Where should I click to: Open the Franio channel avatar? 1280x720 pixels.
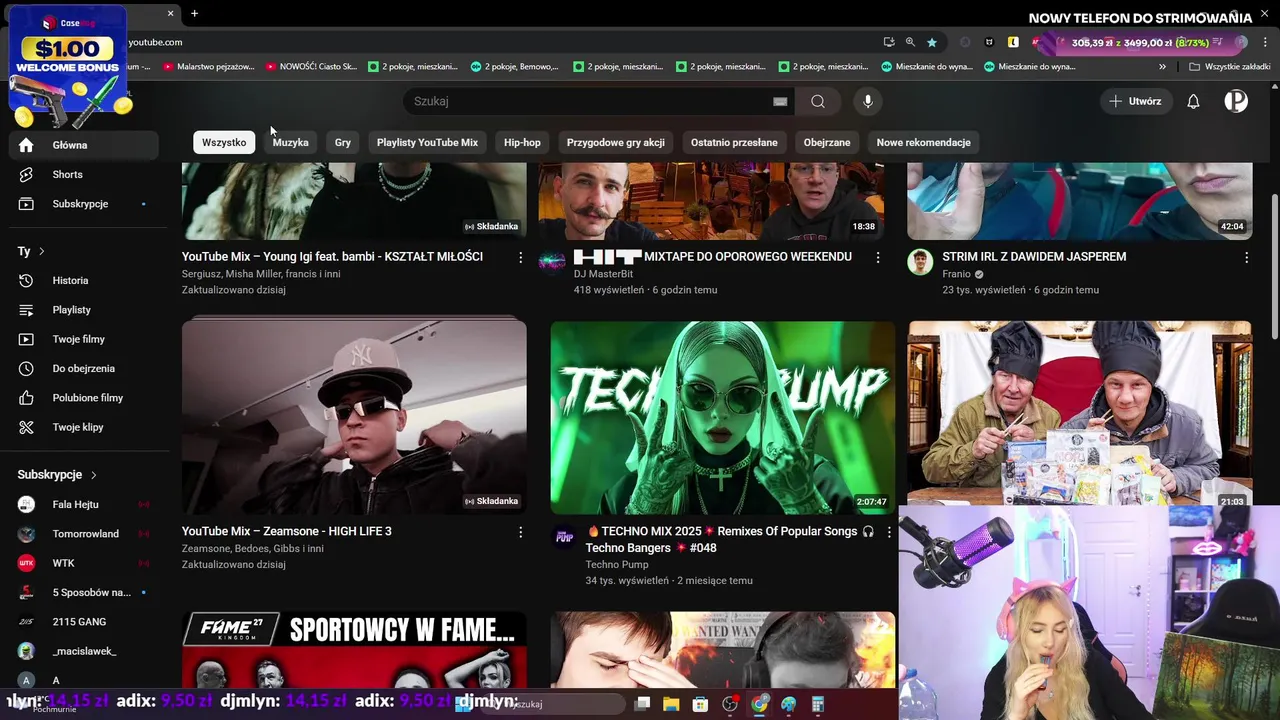tap(920, 262)
